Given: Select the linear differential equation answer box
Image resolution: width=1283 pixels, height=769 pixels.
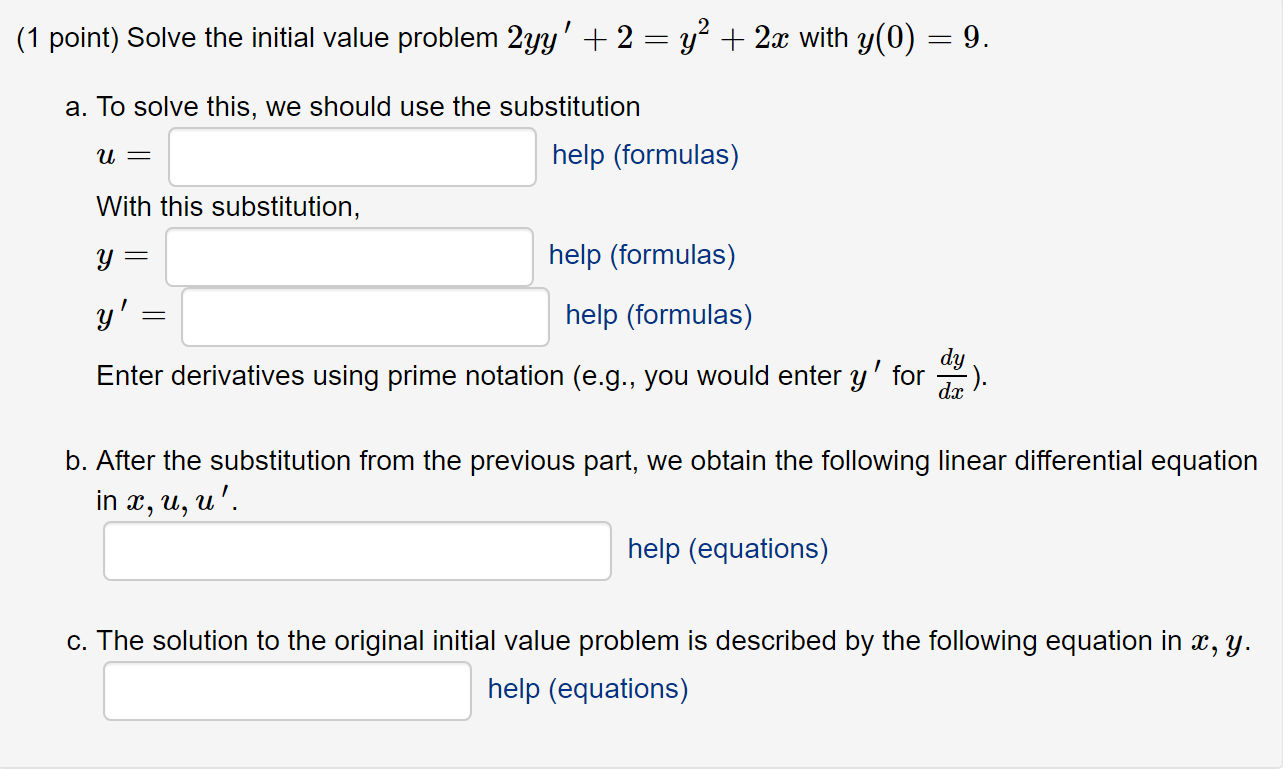Looking at the screenshot, I should click(357, 550).
